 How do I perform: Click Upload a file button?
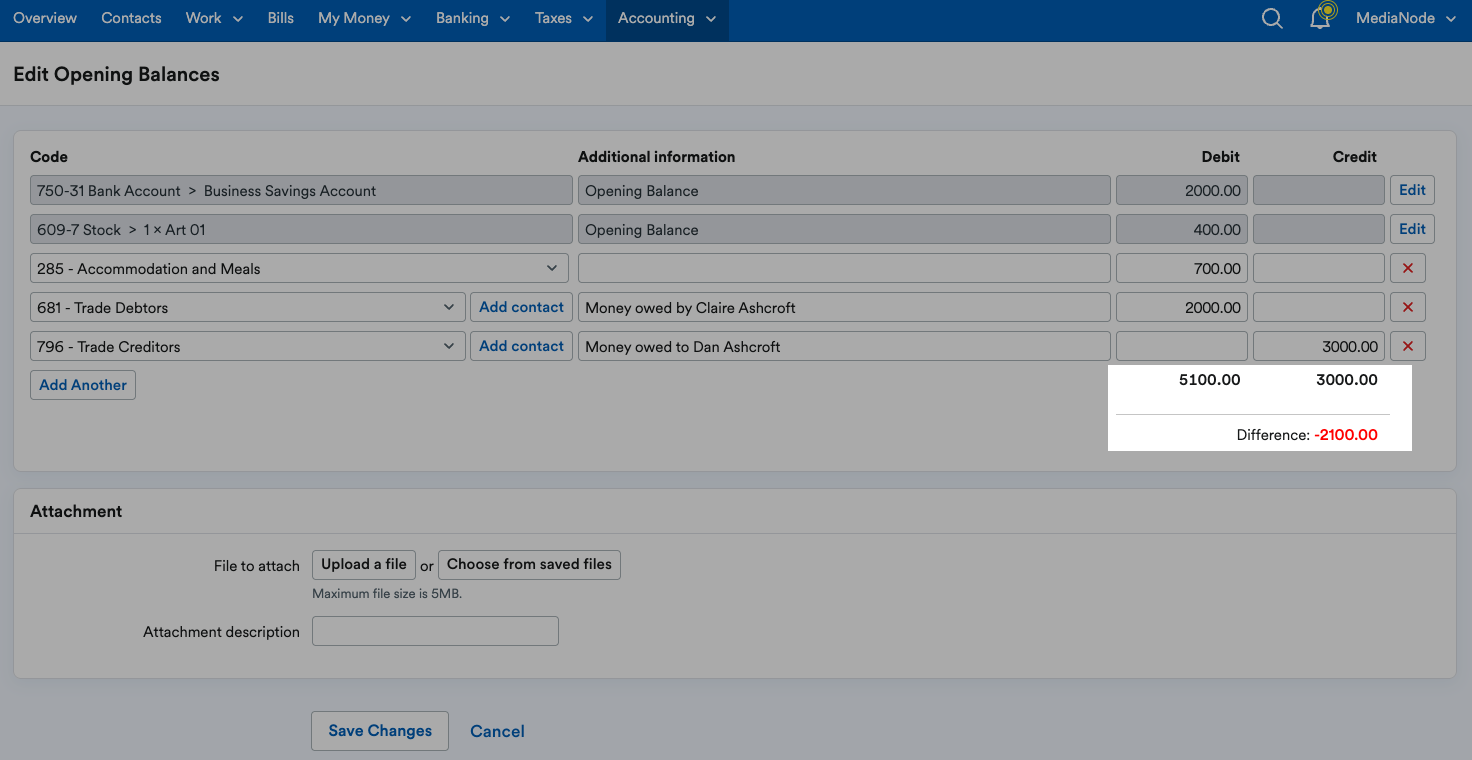[x=364, y=564]
